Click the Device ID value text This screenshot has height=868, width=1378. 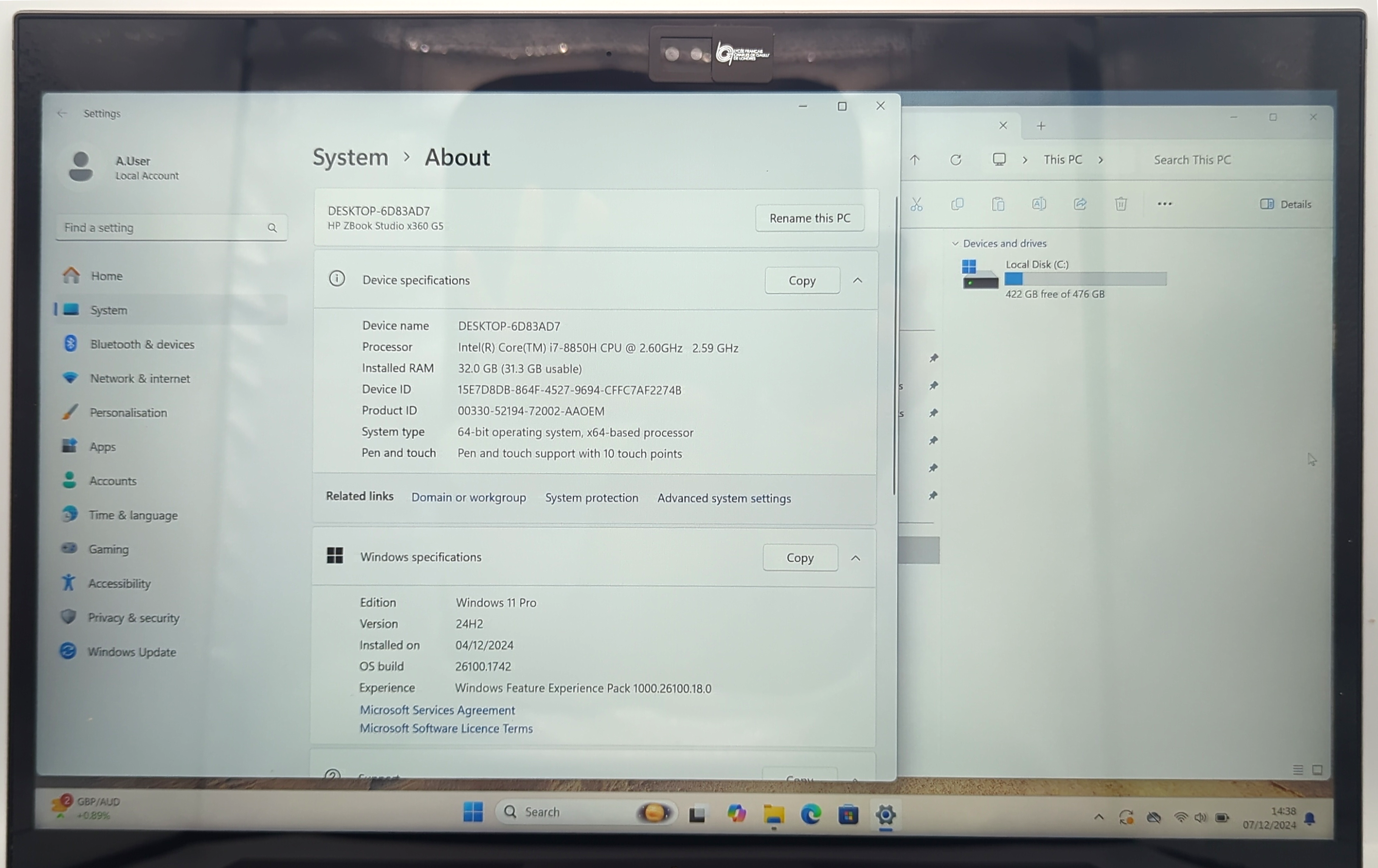click(x=570, y=390)
